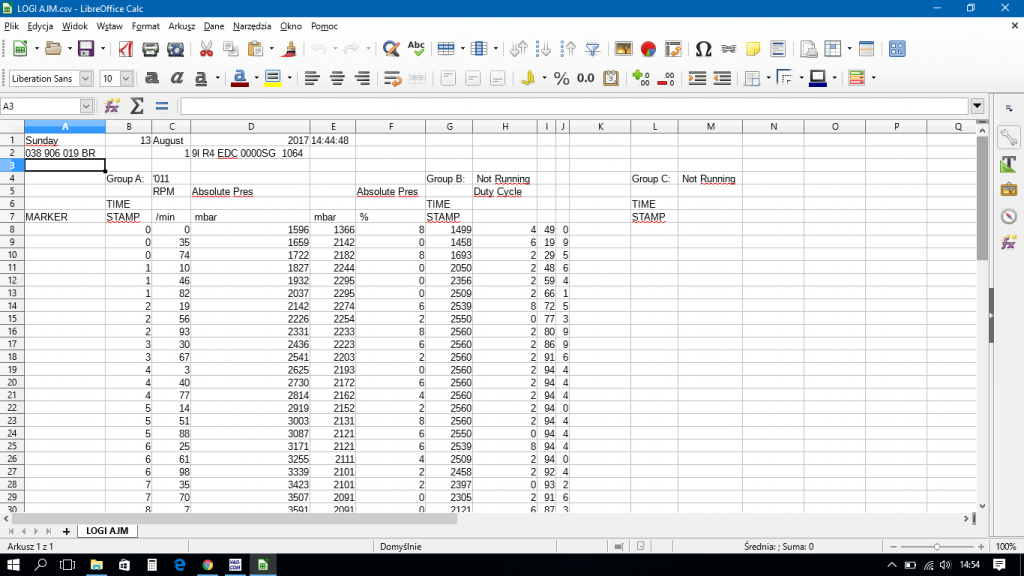The width and height of the screenshot is (1024, 576).
Task: Click the Save document icon
Action: (86, 49)
